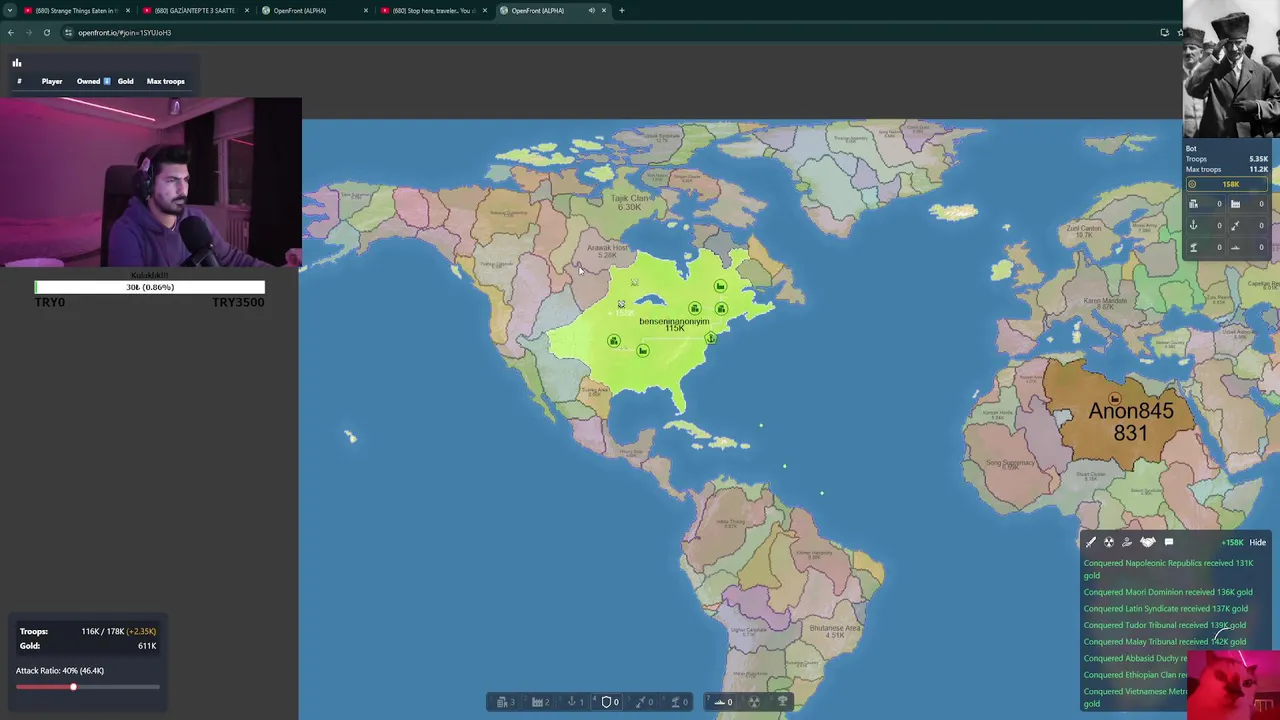The width and height of the screenshot is (1280, 720).
Task: Select the Factory build icon in hotbar
Action: pos(537,702)
